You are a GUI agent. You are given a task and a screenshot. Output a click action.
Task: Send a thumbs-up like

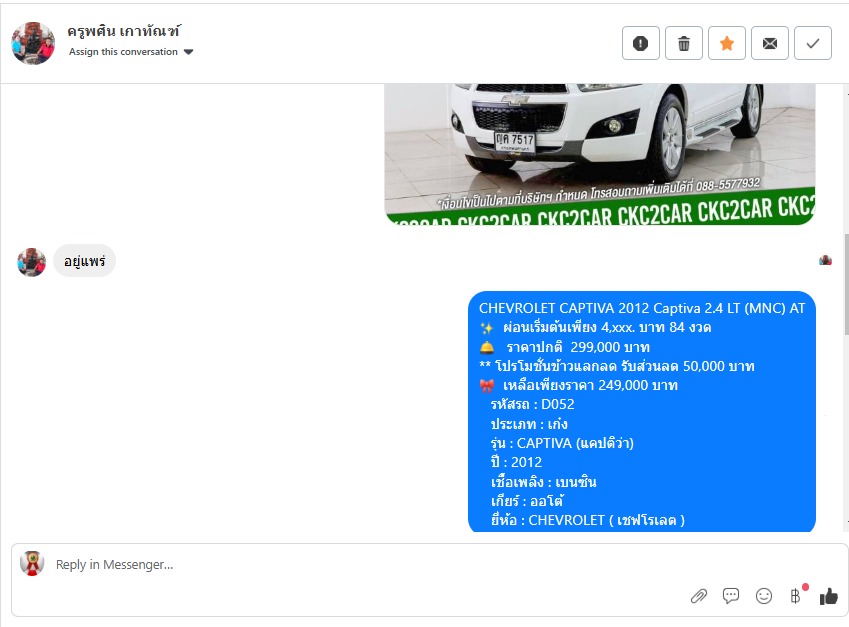[828, 596]
